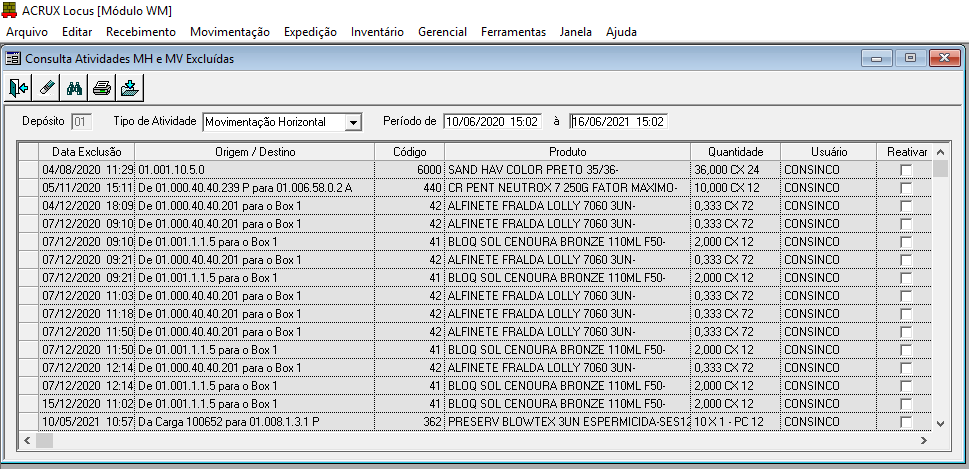Enable Reativar on 07/12/2020 12:14 BLOQ SOL row
This screenshot has width=969, height=469.
(906, 386)
